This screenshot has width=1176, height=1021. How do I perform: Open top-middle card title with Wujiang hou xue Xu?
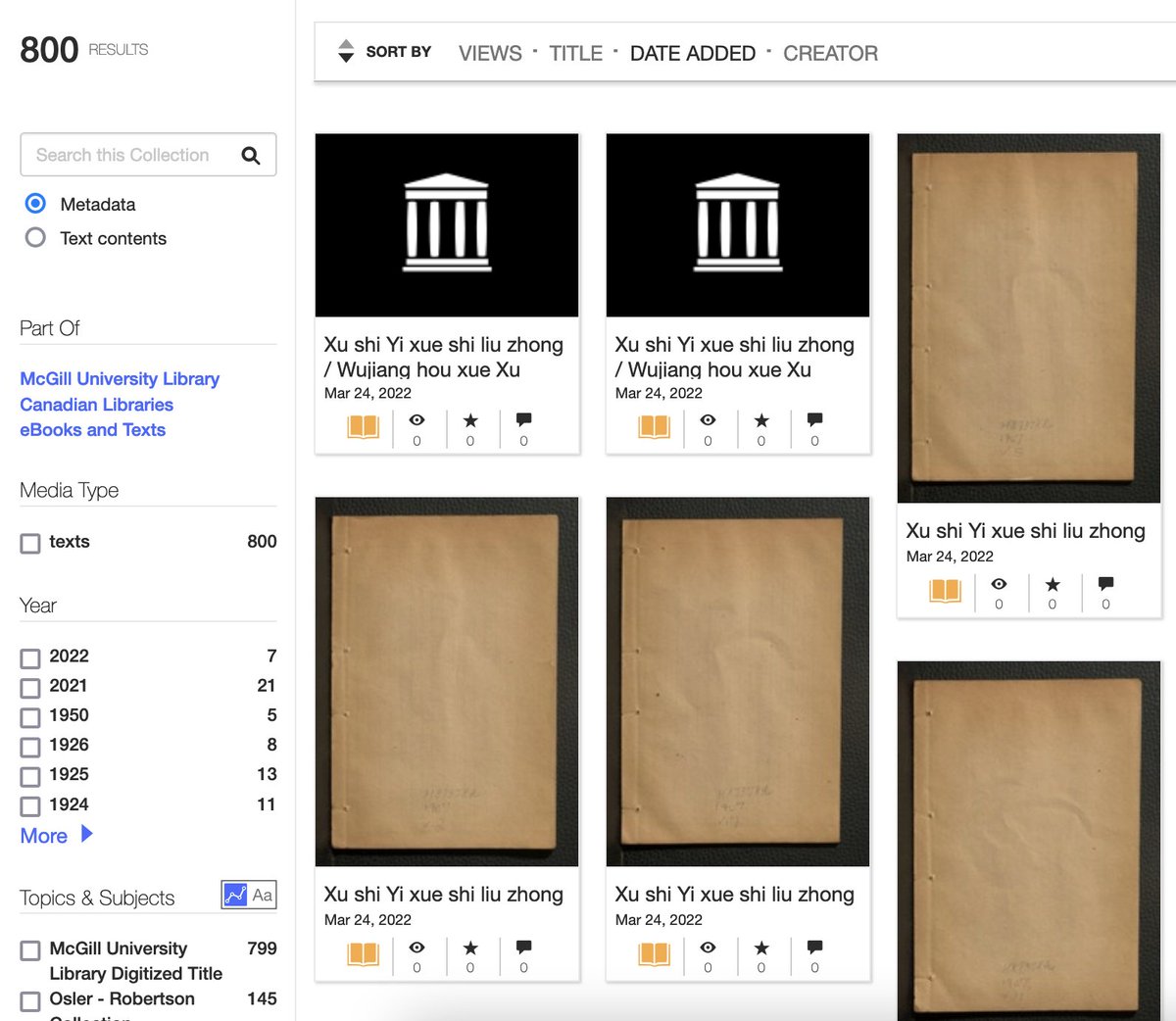pyautogui.click(x=735, y=357)
